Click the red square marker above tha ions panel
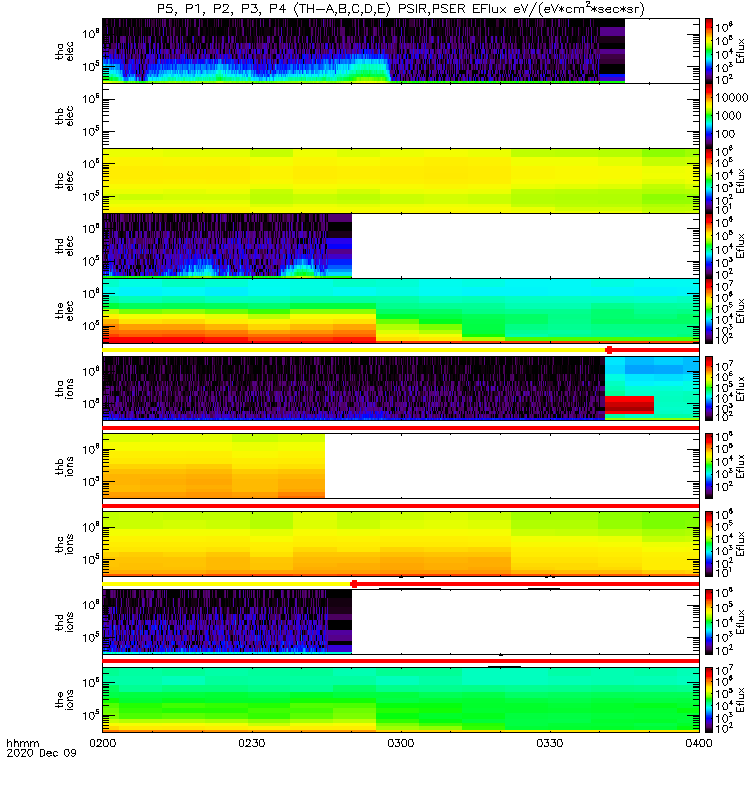 609,350
